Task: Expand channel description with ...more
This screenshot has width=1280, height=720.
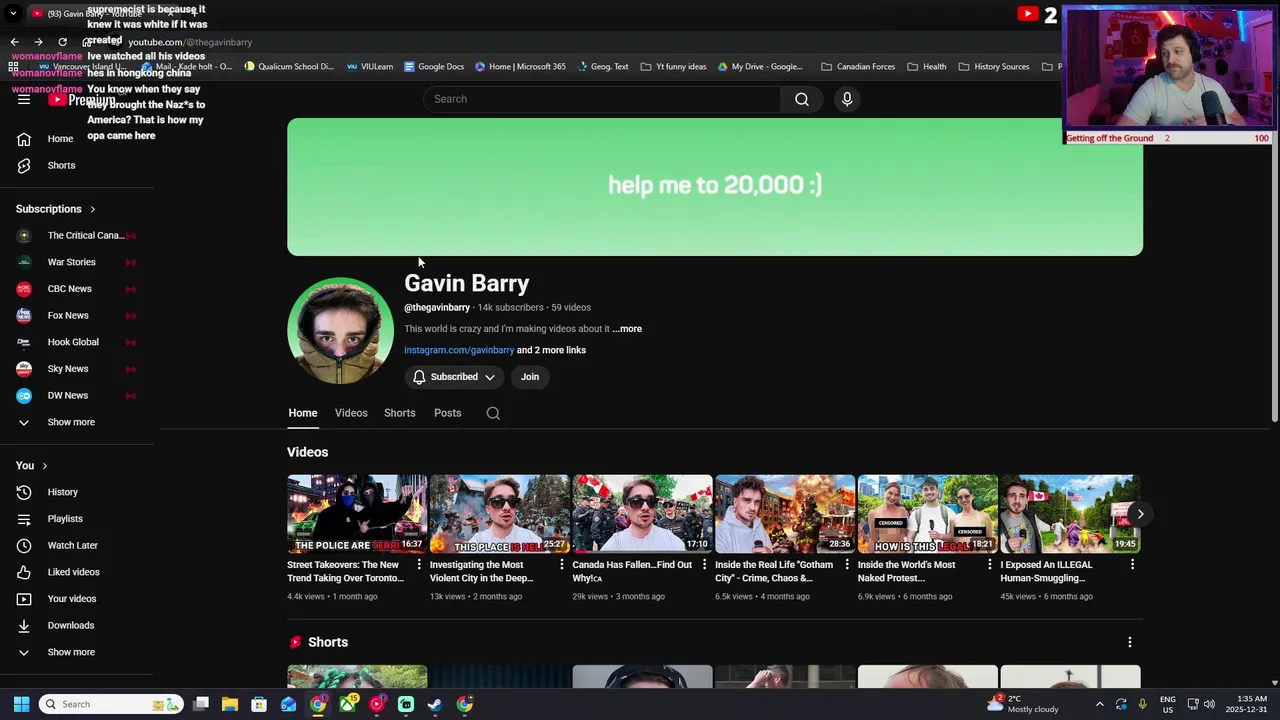Action: click(627, 329)
